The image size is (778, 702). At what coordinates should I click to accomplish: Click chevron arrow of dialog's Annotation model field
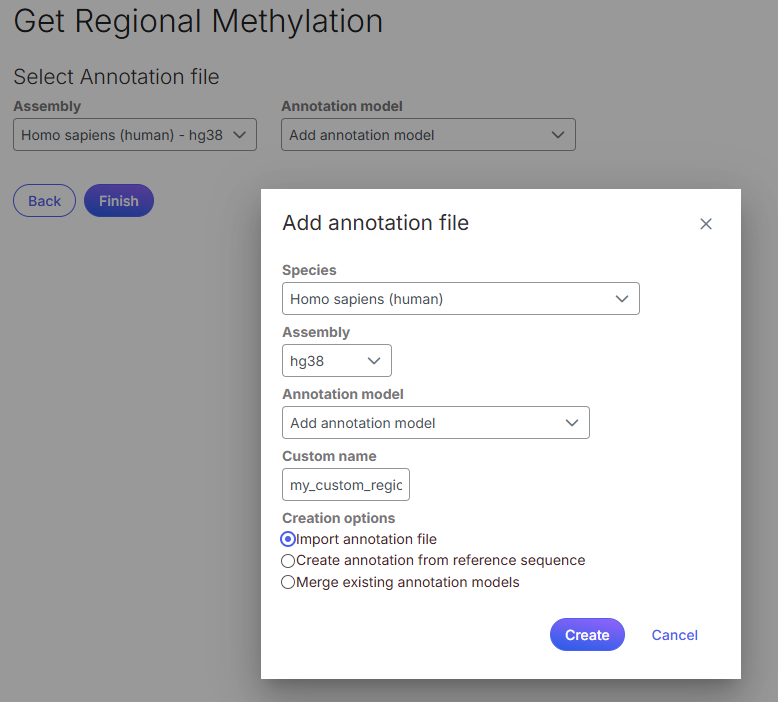click(572, 423)
